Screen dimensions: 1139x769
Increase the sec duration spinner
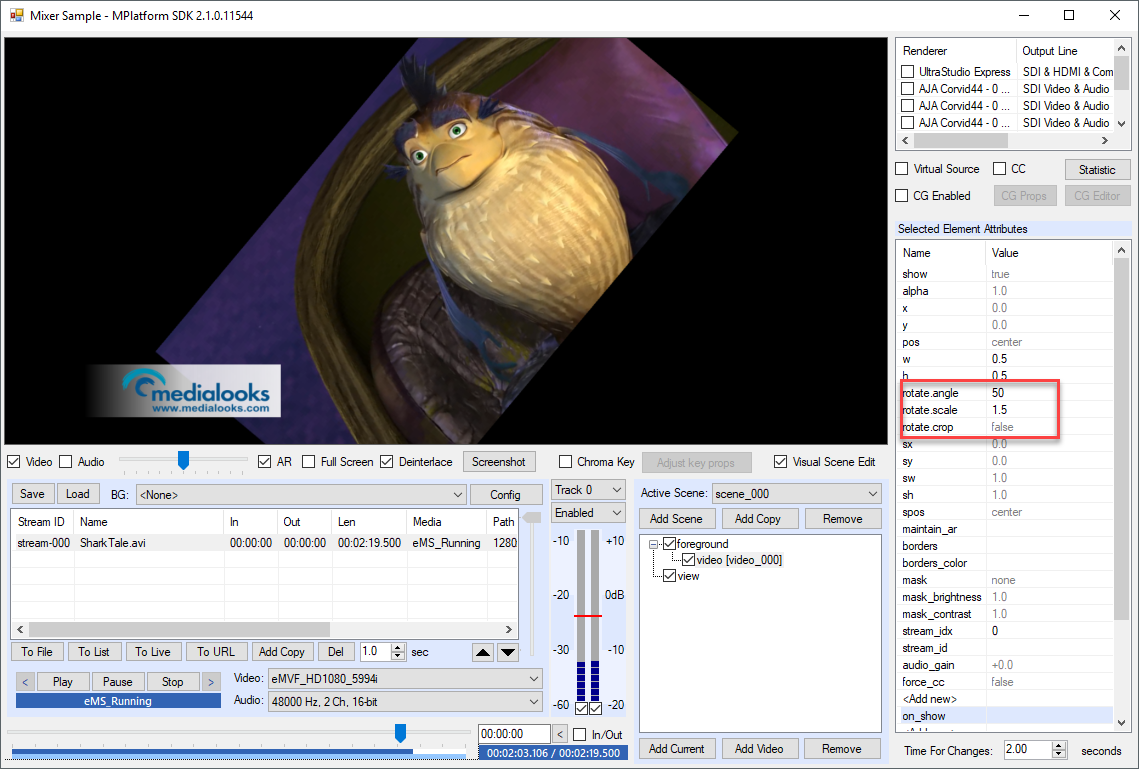(397, 648)
